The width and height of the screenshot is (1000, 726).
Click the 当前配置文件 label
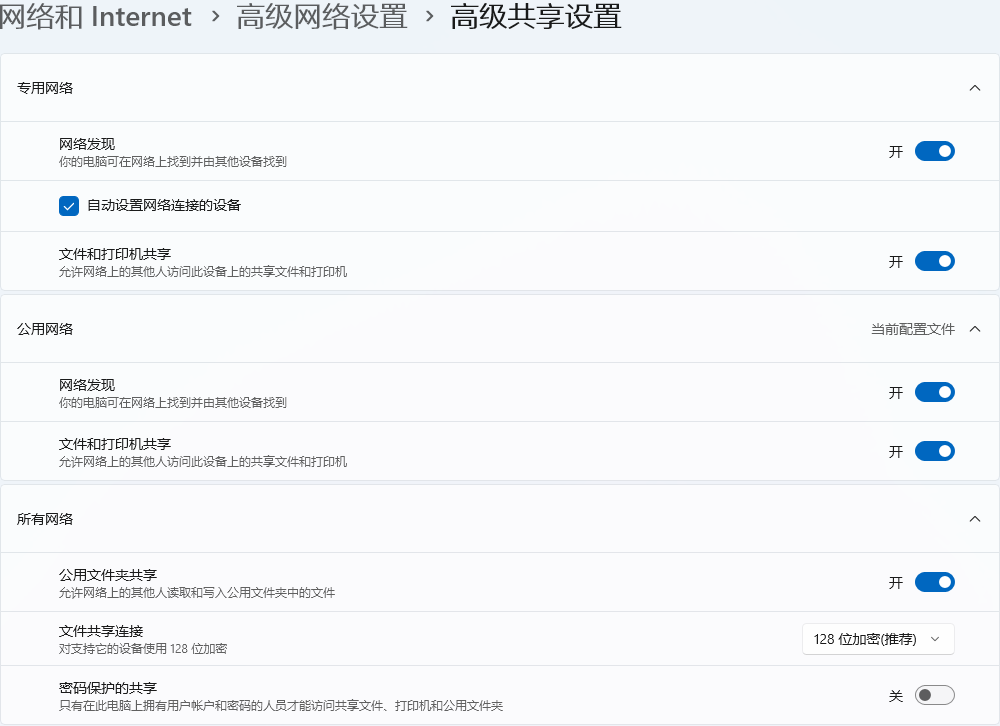(912, 329)
